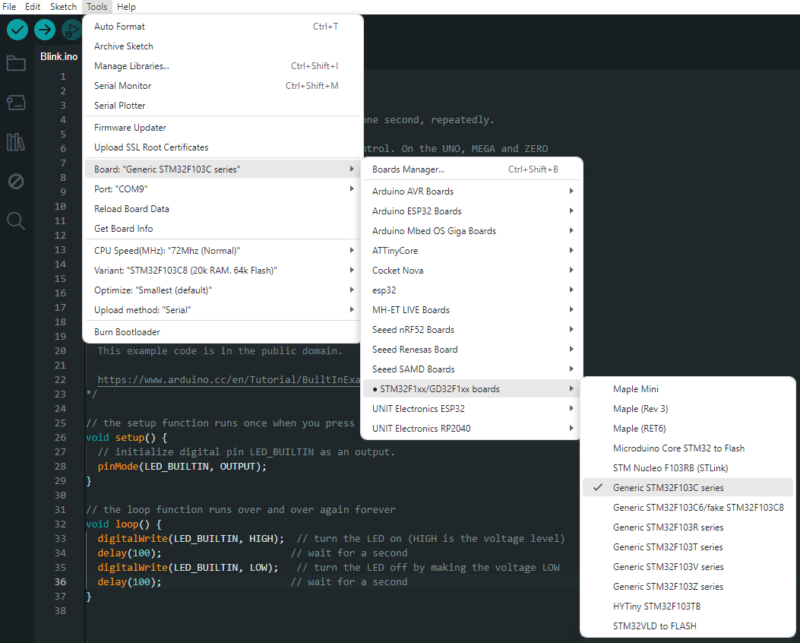The width and height of the screenshot is (800, 643).
Task: Open the Sketchbook folder icon
Action: click(16, 64)
